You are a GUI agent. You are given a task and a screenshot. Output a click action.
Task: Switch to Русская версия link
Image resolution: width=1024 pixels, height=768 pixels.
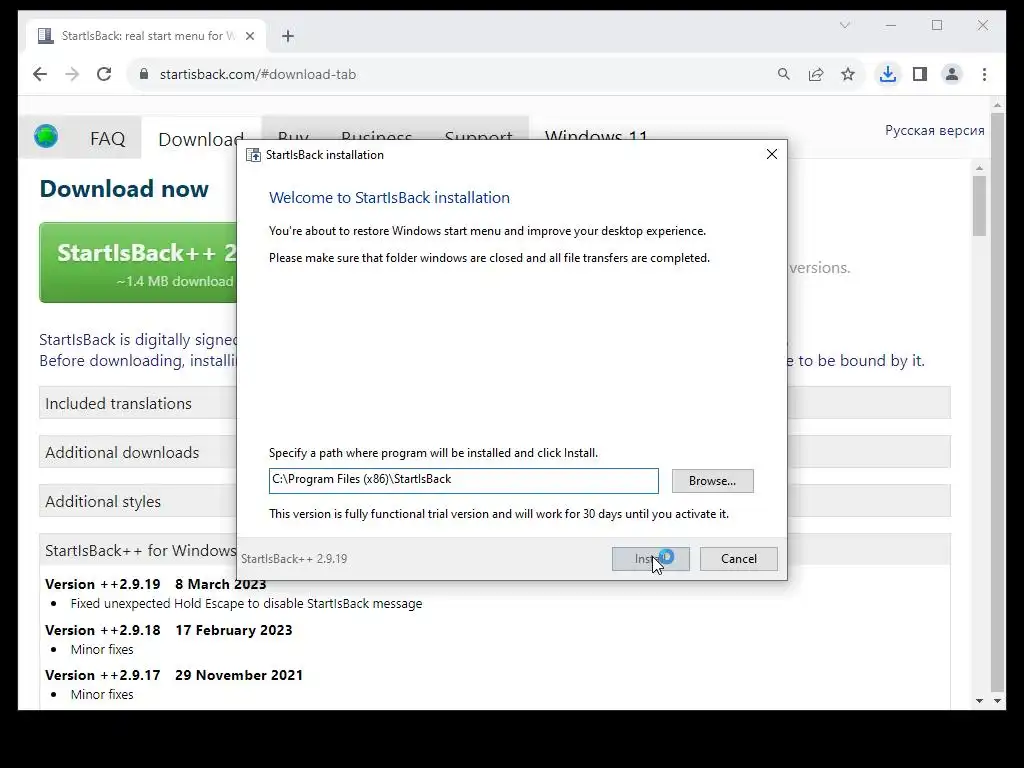point(935,131)
